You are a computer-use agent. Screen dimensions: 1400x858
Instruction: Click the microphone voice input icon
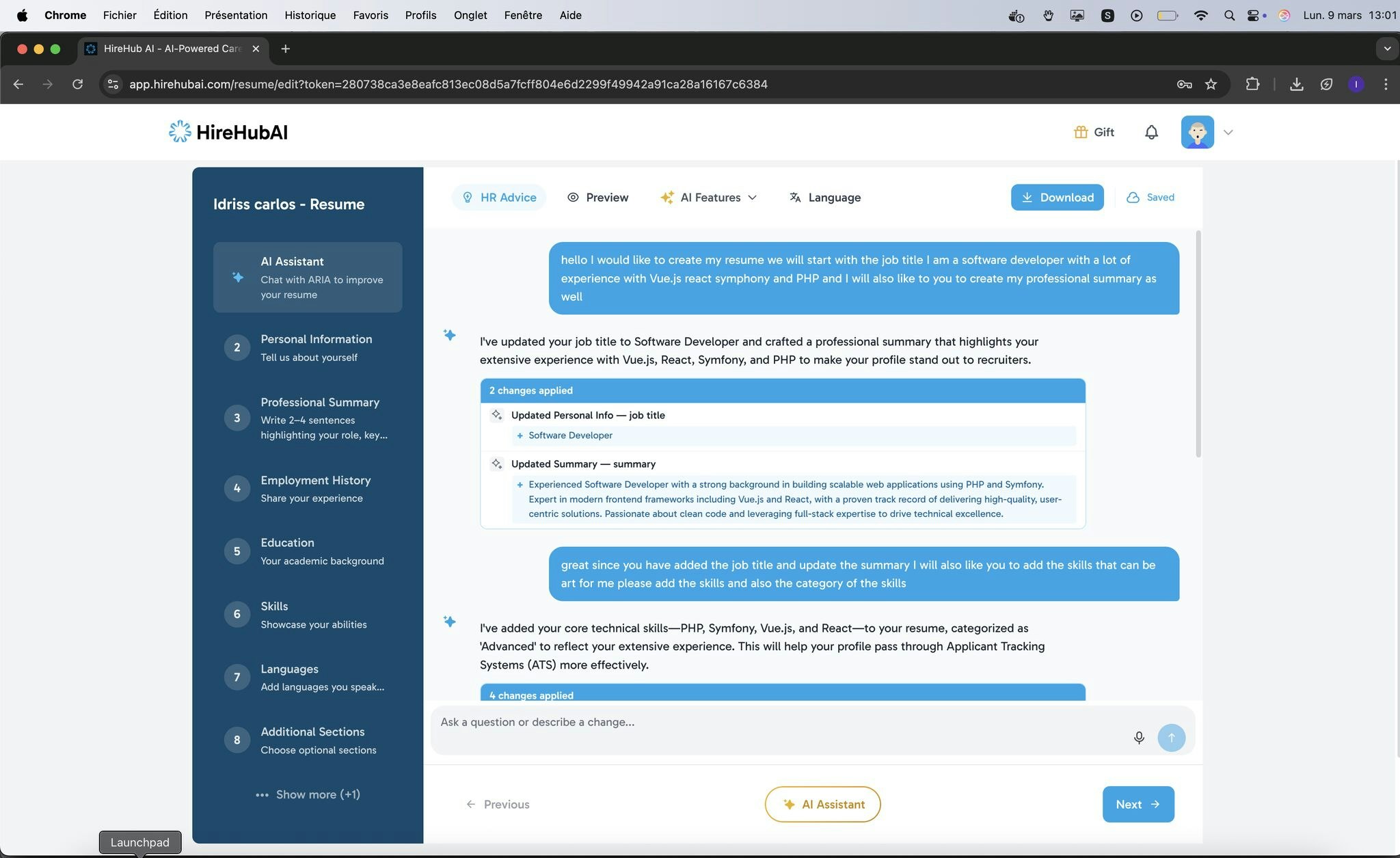coord(1138,738)
